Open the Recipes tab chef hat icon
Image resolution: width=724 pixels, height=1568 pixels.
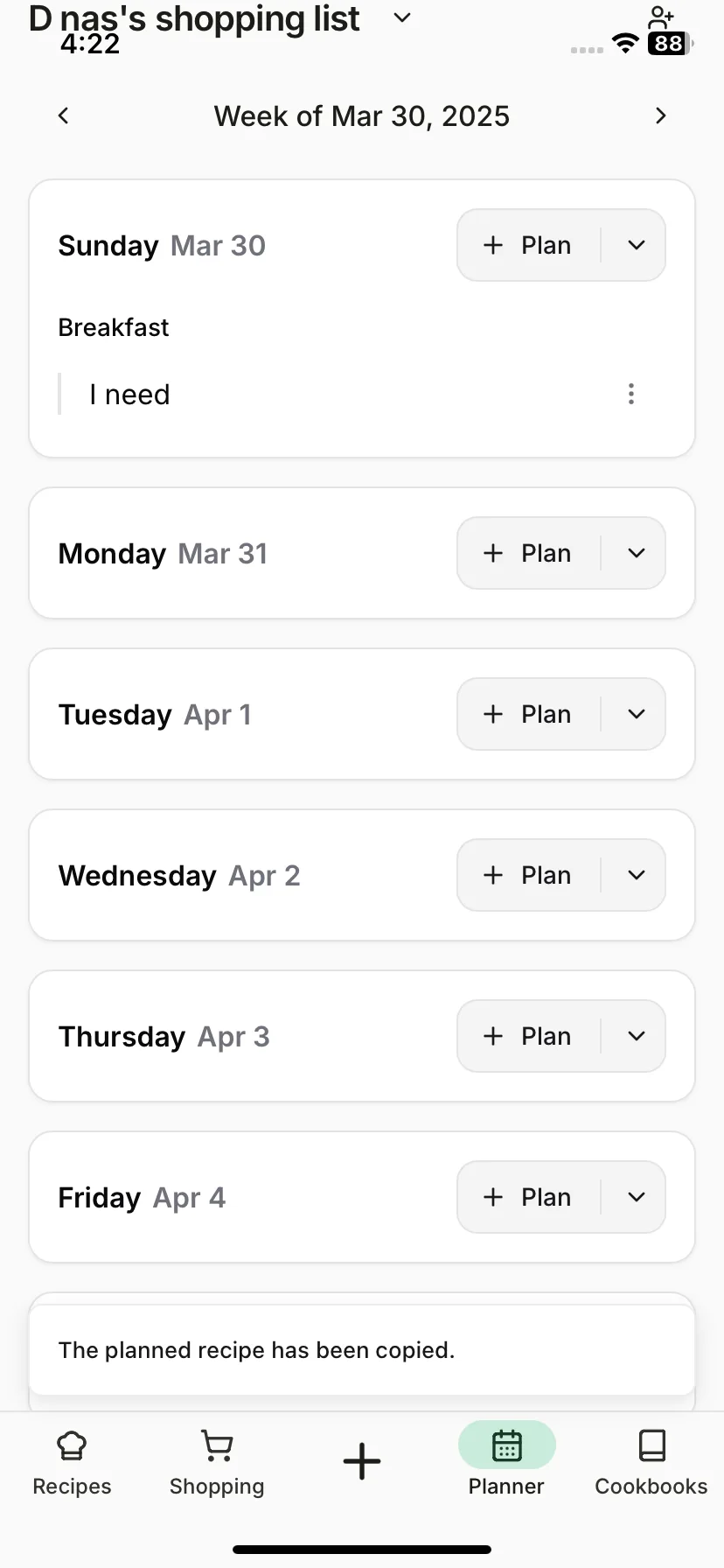coord(72,1445)
